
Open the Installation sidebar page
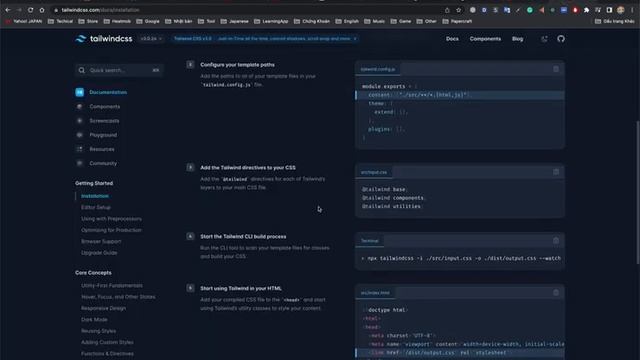[95, 196]
